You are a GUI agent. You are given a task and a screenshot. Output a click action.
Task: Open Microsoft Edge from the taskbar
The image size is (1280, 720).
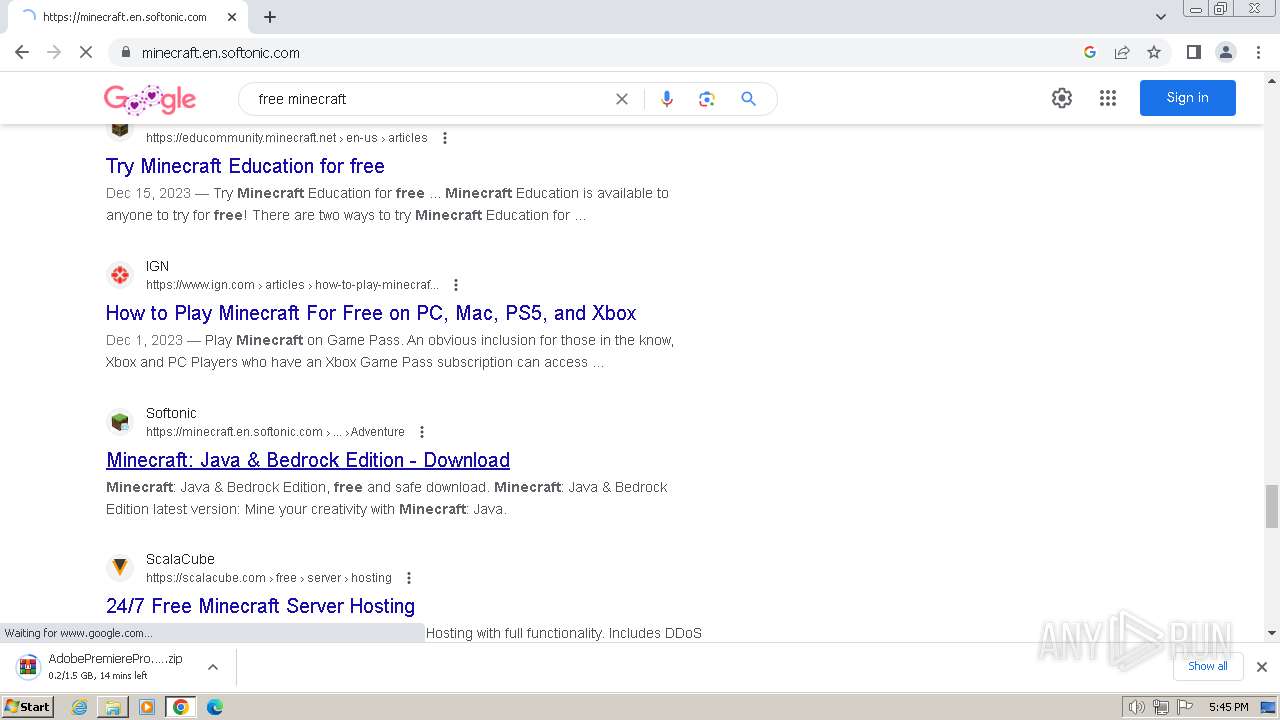[215, 707]
